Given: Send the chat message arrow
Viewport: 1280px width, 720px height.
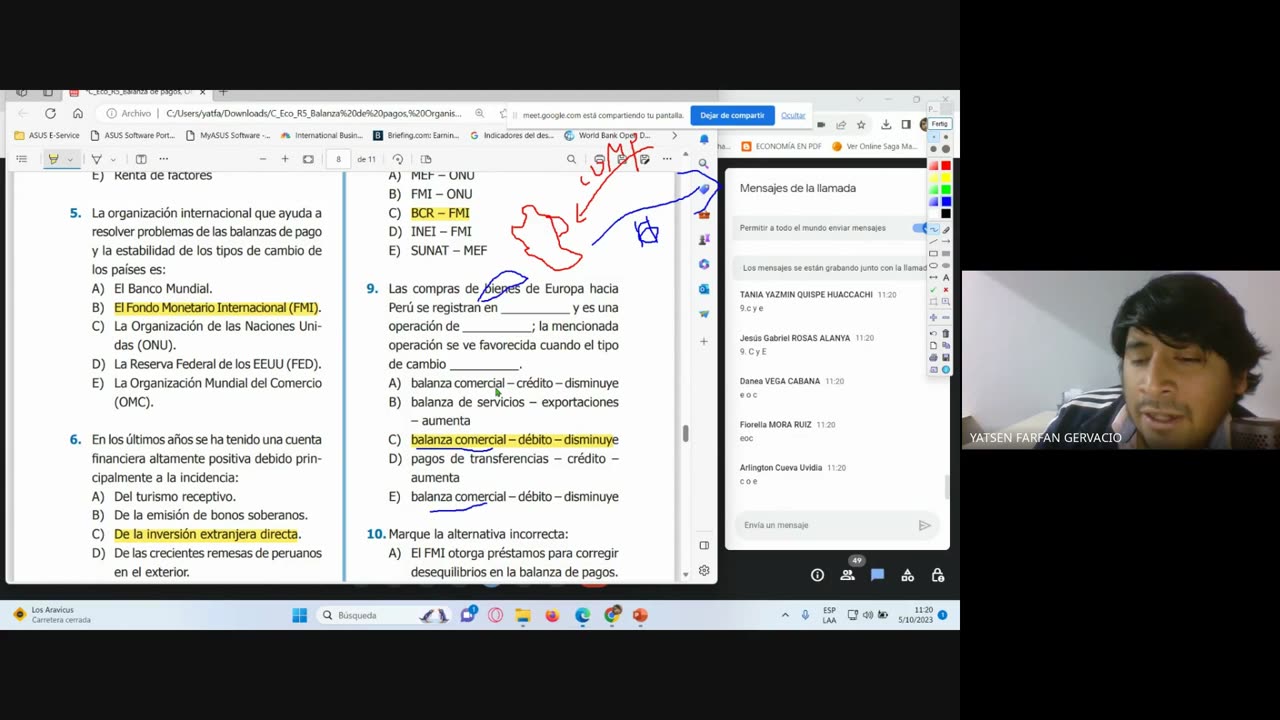Looking at the screenshot, I should click(x=925, y=525).
